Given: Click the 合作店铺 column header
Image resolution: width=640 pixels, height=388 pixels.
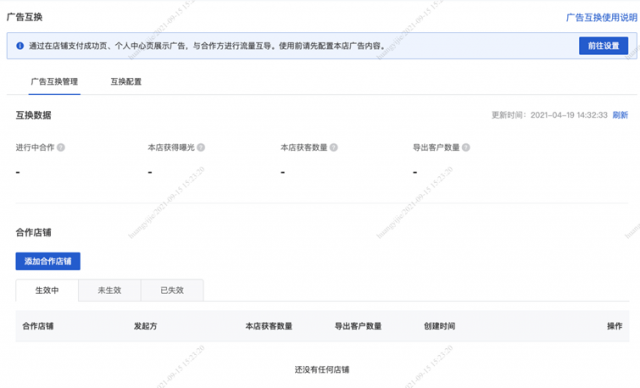Looking at the screenshot, I should (x=38, y=326).
